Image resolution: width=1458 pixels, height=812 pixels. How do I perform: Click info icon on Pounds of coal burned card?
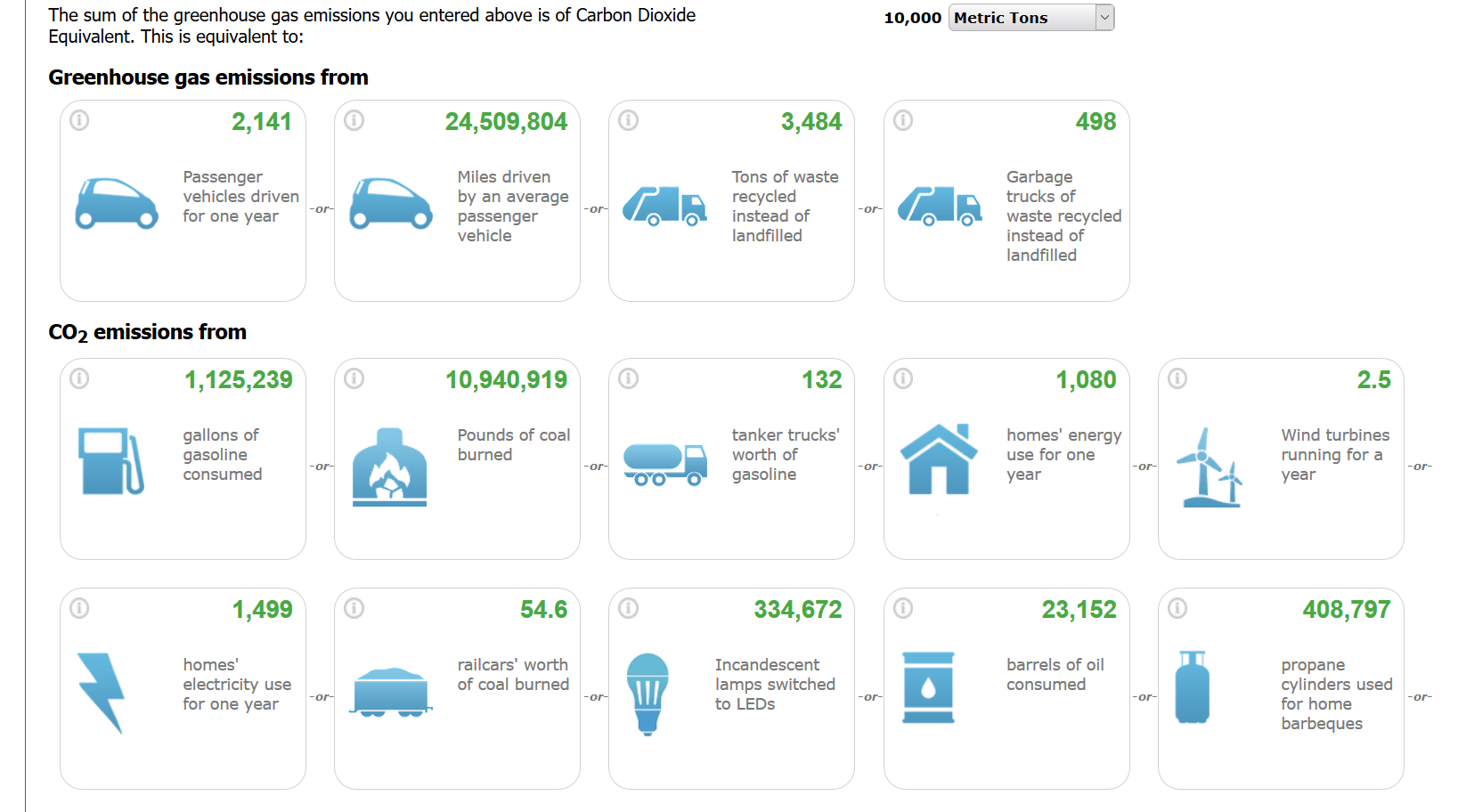(354, 378)
